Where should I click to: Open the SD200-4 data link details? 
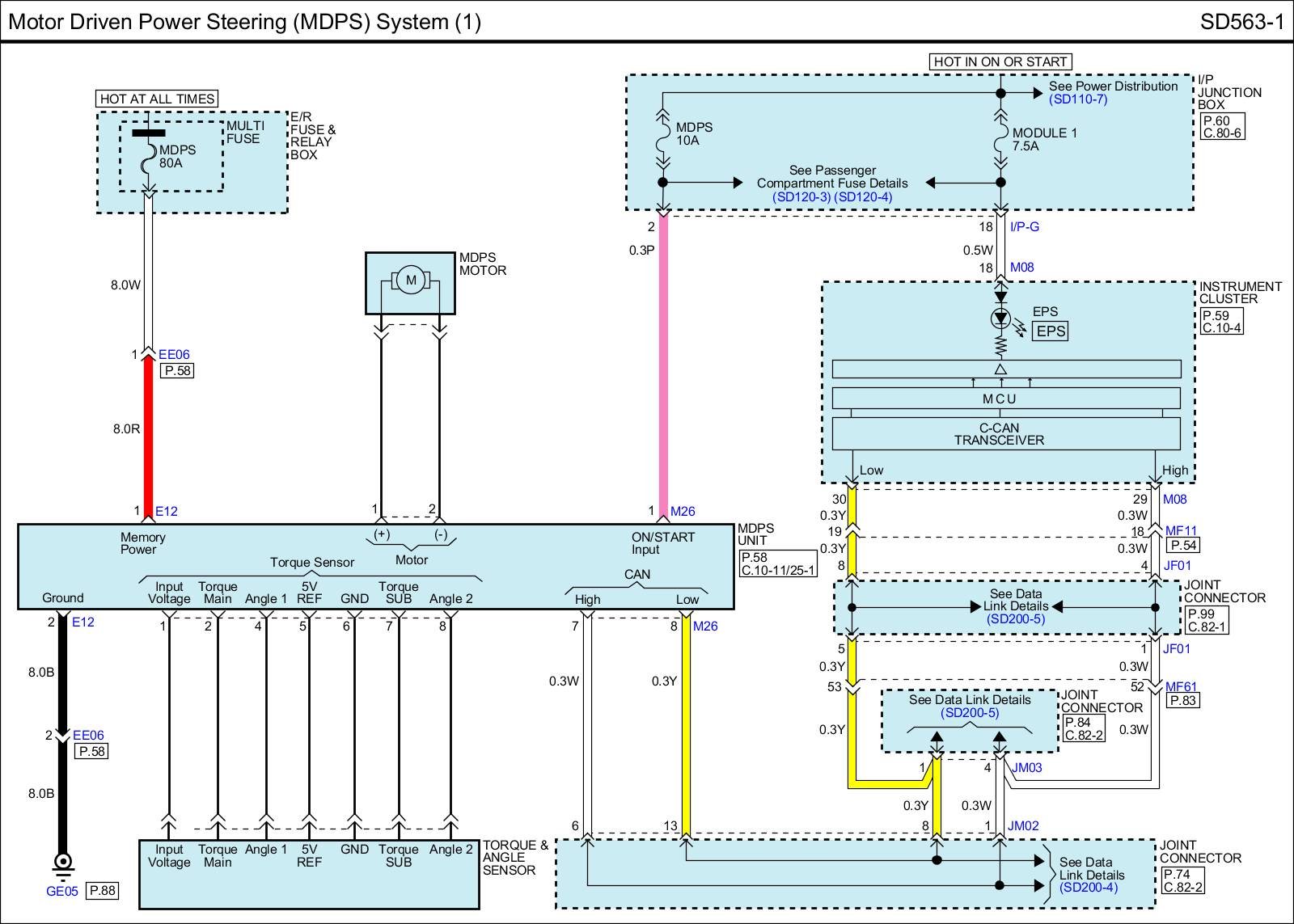click(x=1089, y=888)
